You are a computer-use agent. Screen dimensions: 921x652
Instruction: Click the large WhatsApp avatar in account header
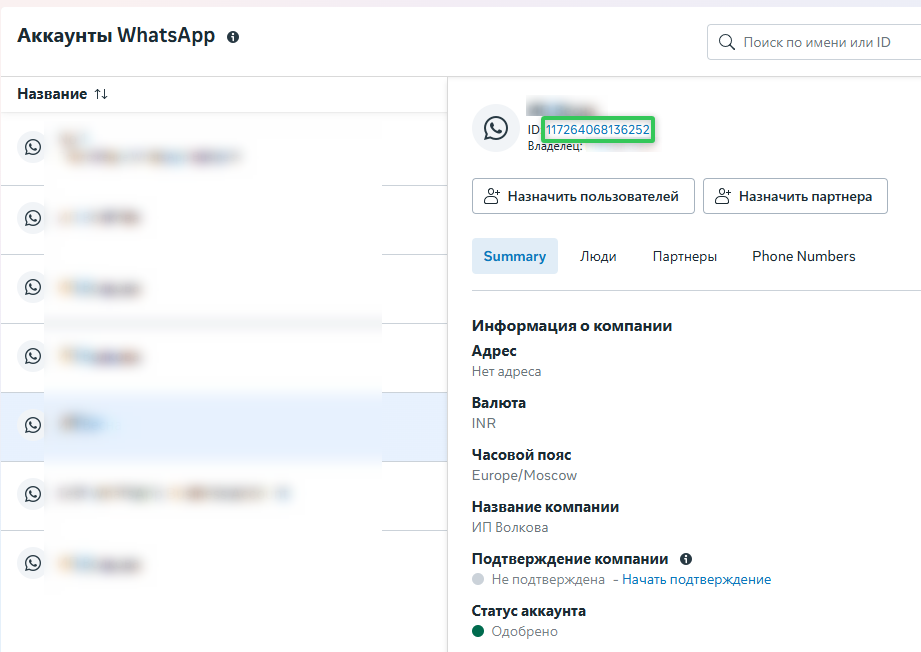coord(495,128)
